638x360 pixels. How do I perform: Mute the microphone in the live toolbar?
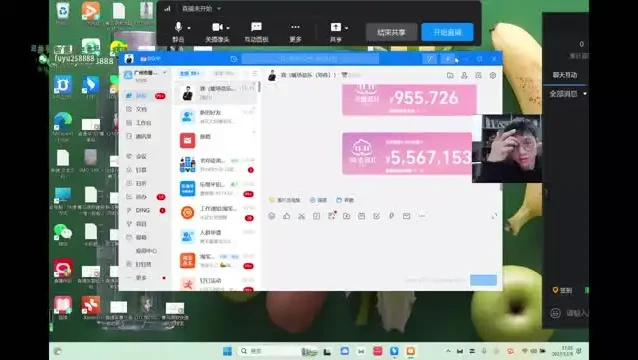(178, 27)
